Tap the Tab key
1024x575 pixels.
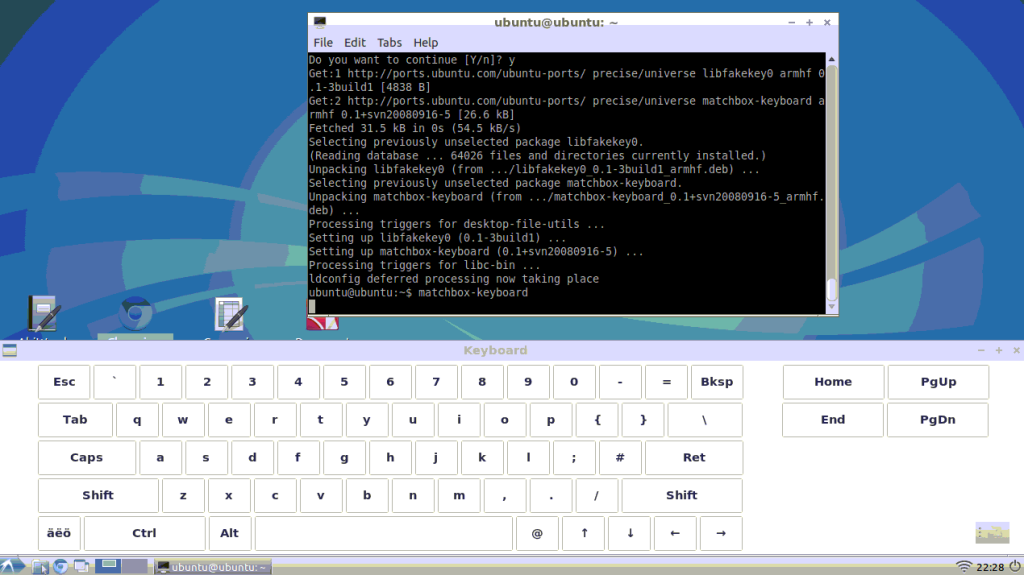click(x=75, y=419)
